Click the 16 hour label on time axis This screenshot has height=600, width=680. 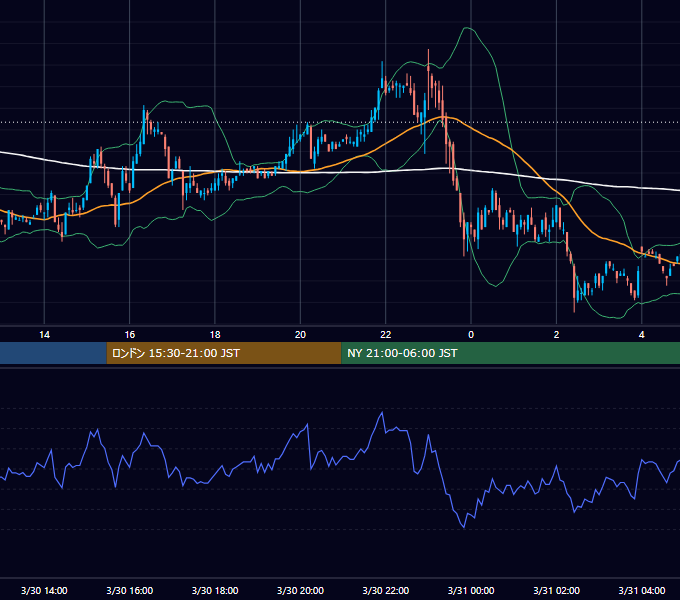click(x=130, y=335)
